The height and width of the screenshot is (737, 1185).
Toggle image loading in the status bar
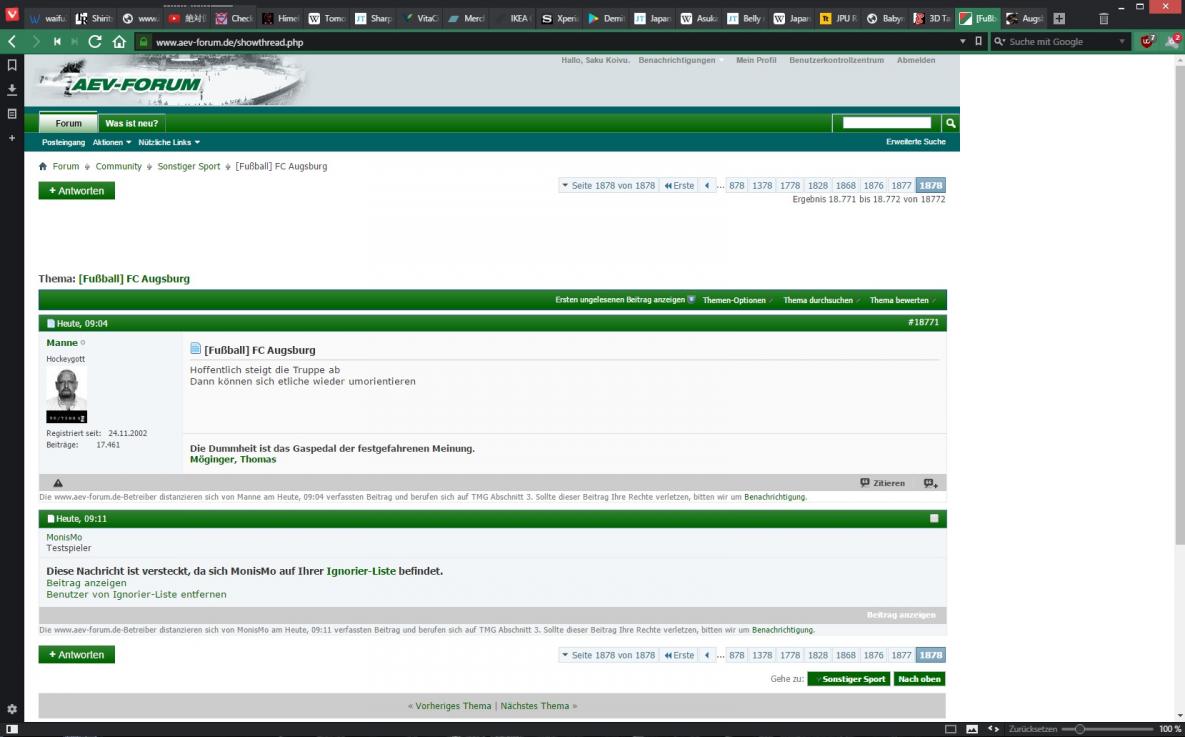coord(972,729)
